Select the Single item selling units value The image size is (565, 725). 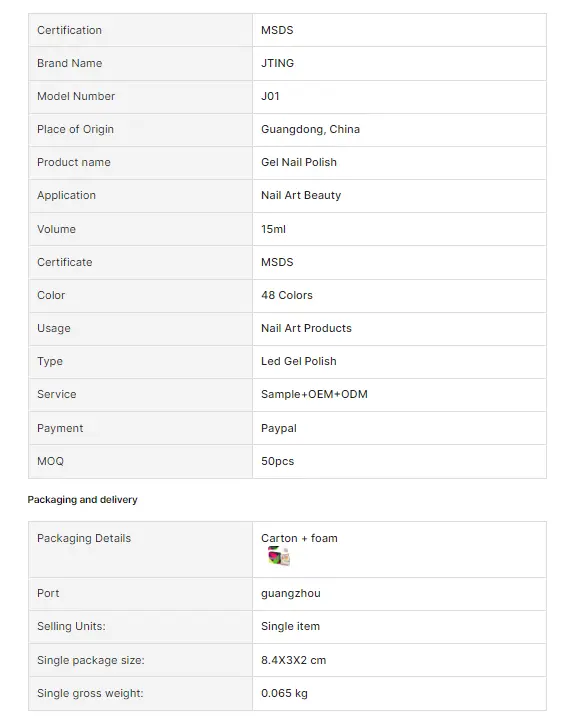pos(290,627)
